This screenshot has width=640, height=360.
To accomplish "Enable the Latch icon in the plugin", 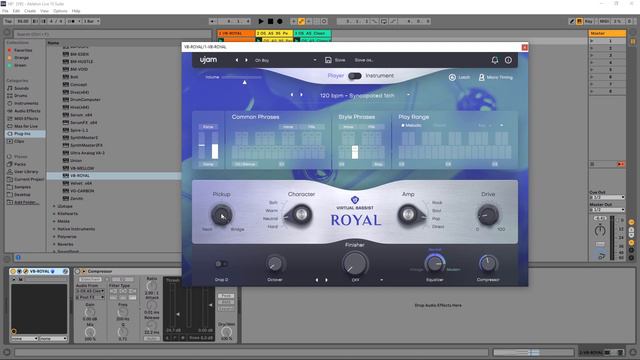I will (452, 77).
